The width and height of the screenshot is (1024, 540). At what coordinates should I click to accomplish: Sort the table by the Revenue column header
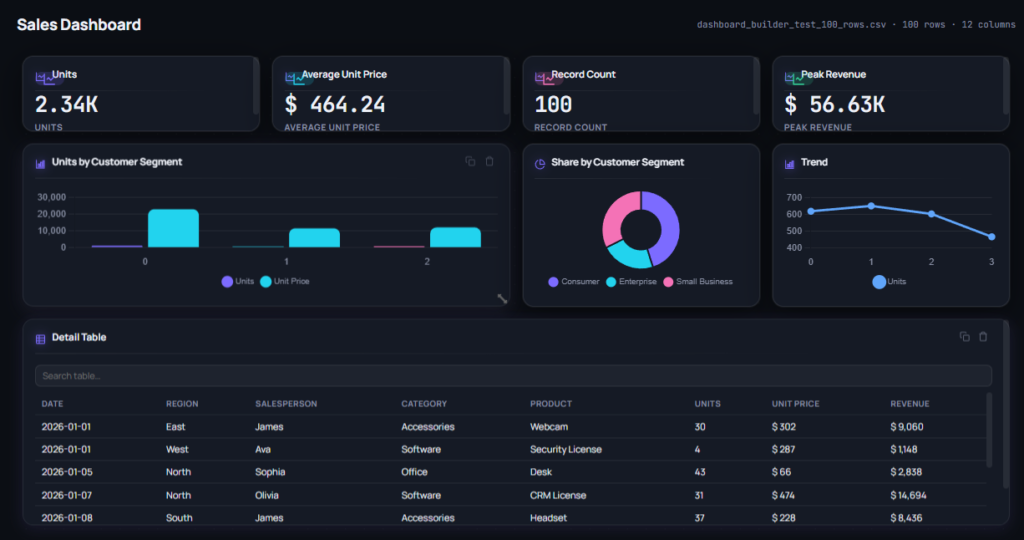pos(909,404)
